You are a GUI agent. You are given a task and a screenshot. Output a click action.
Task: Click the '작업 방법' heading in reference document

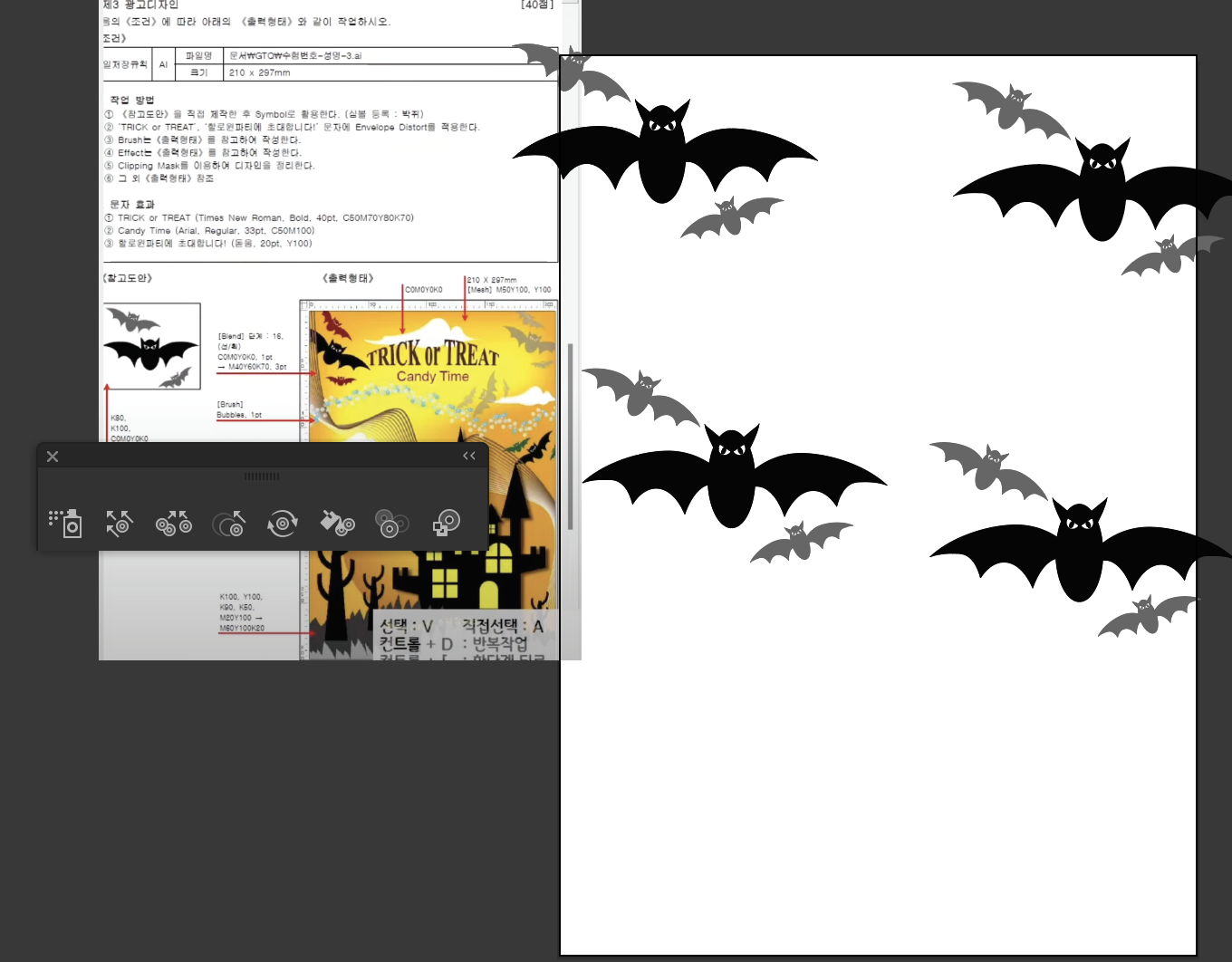coord(132,100)
